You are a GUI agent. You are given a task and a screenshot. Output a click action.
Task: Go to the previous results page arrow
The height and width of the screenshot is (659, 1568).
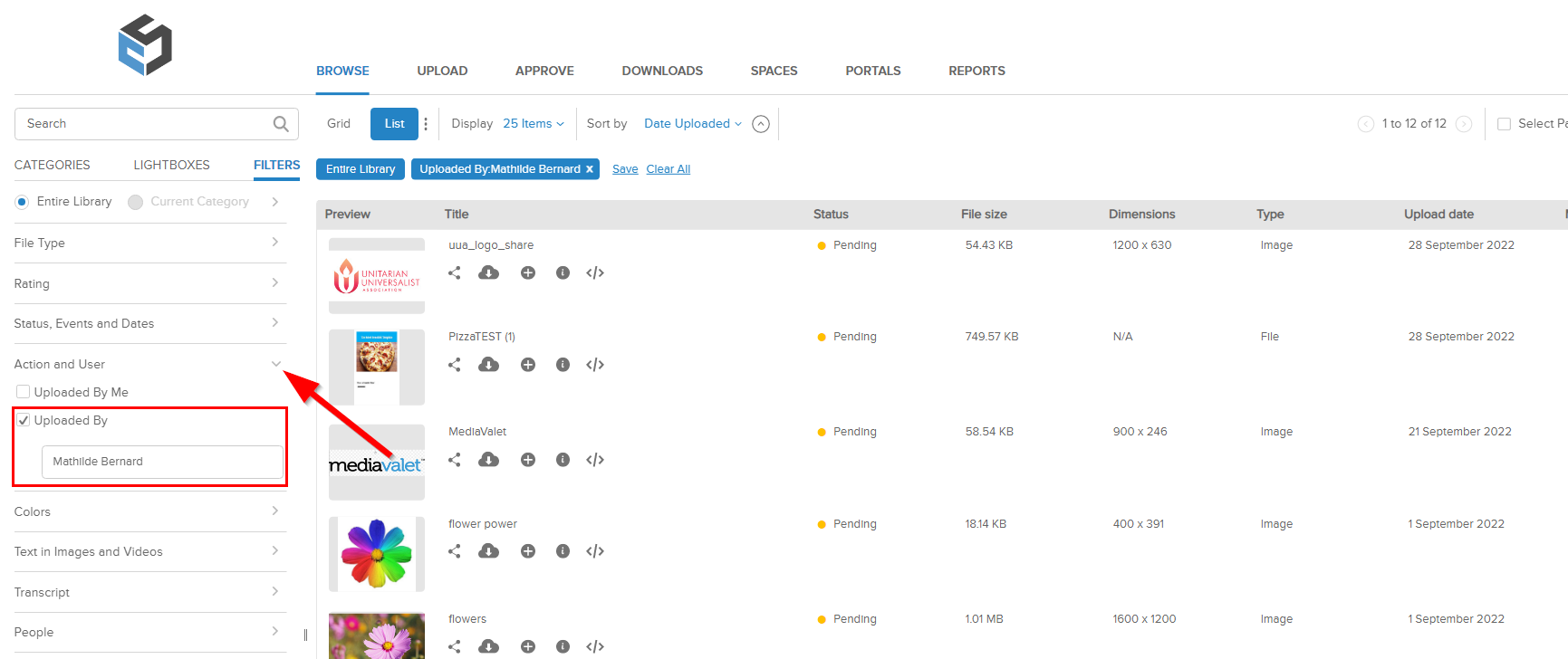[1366, 124]
